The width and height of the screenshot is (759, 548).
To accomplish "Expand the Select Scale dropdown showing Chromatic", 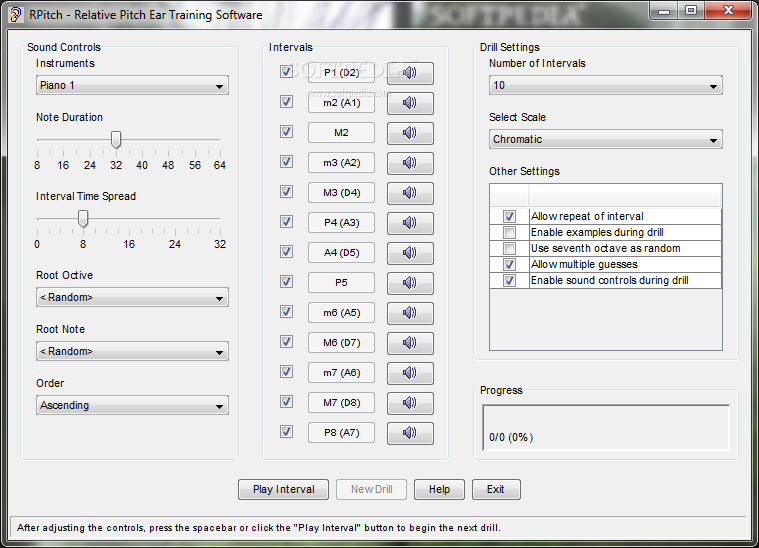I will [x=606, y=139].
